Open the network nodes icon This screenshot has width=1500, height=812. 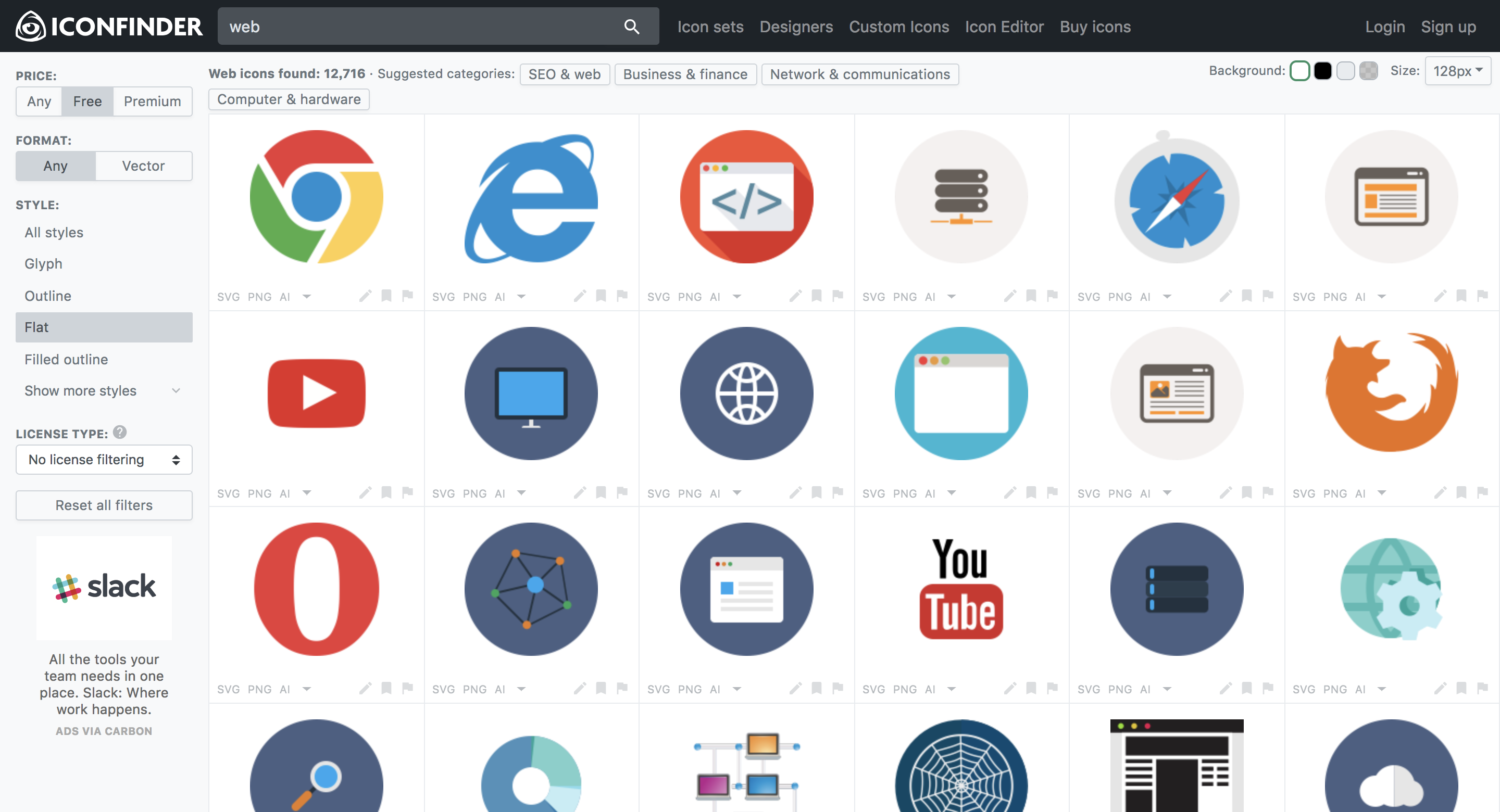click(531, 589)
